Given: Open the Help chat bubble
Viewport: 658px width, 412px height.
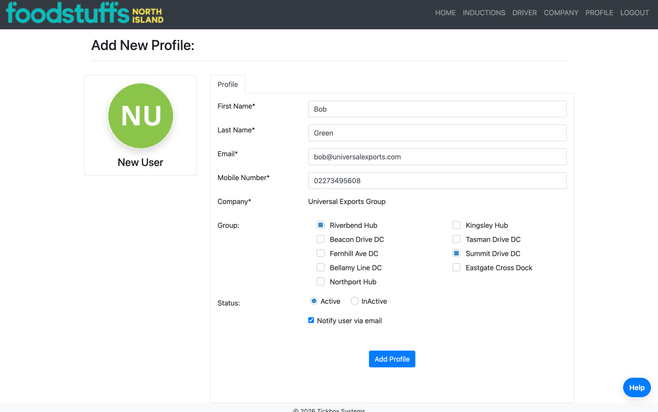Looking at the screenshot, I should pyautogui.click(x=637, y=388).
